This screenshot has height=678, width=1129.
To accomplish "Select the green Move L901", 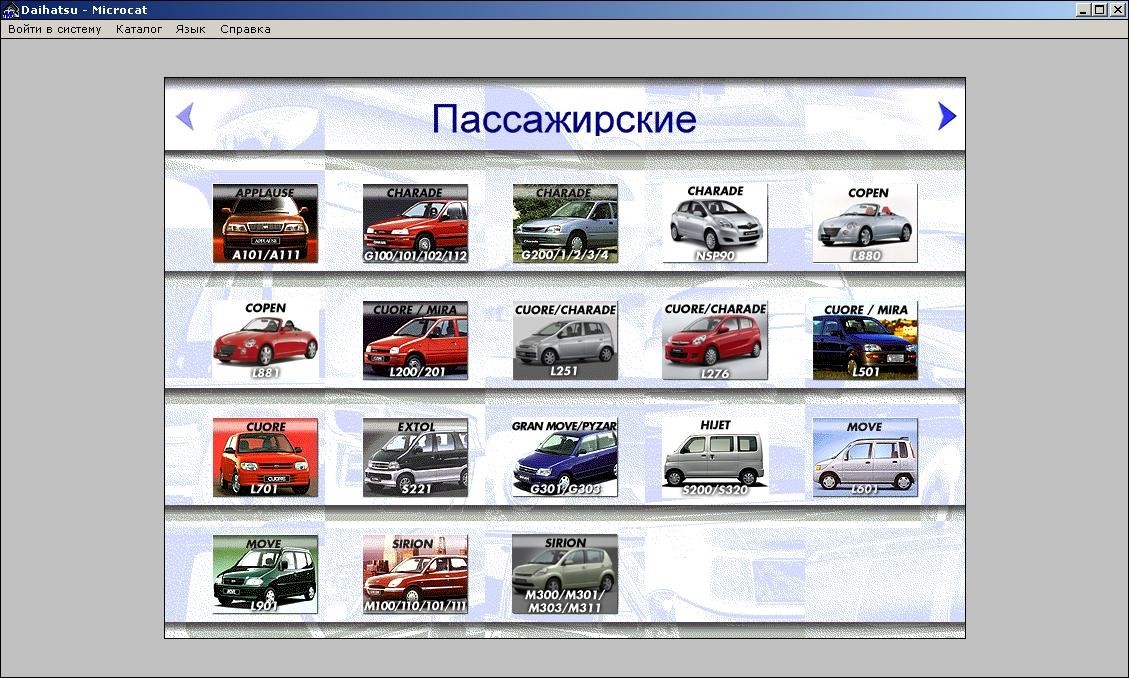I will [265, 574].
